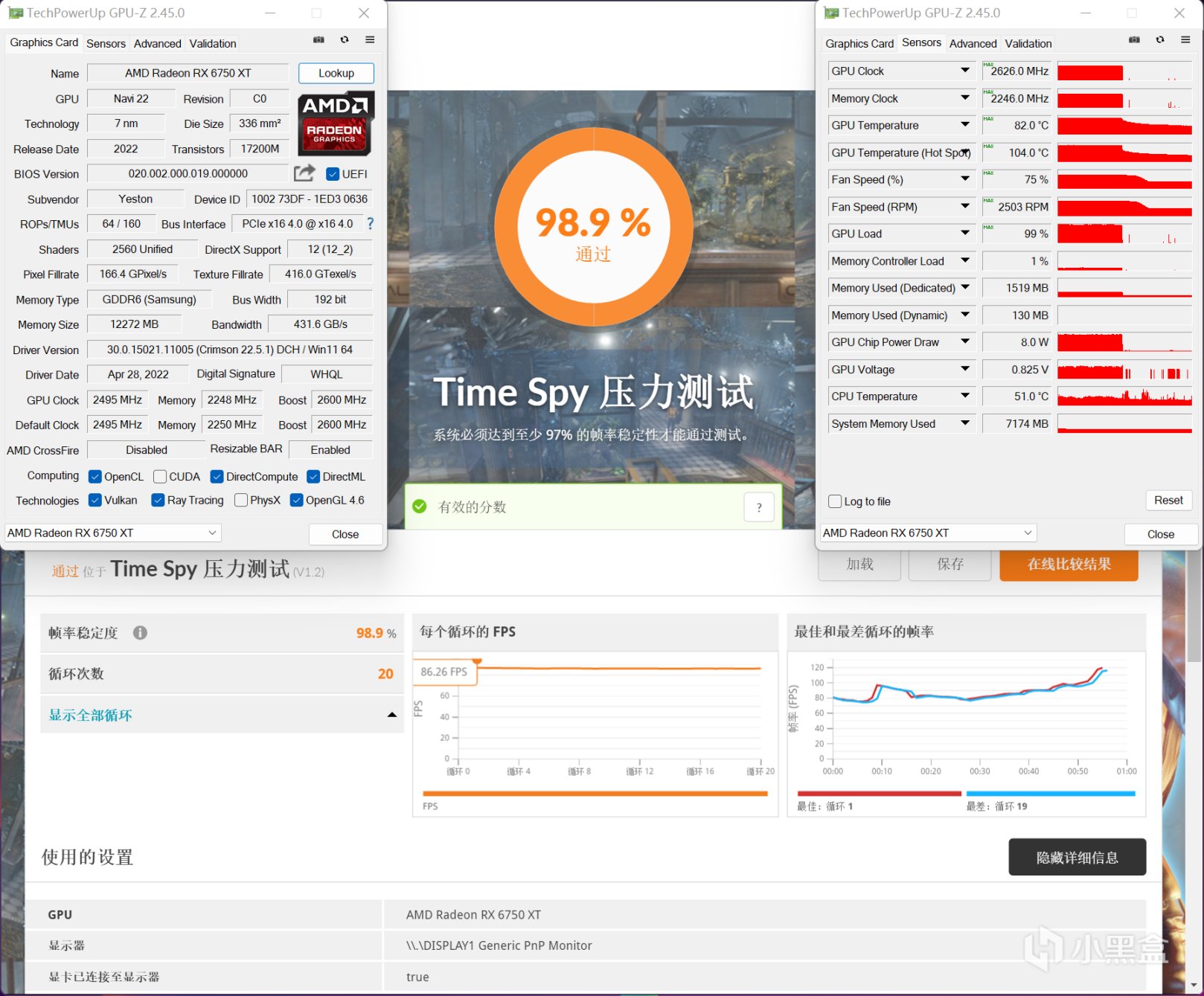The width and height of the screenshot is (1204, 996).
Task: Click the AMD Radeon Graphics logo
Action: pyautogui.click(x=336, y=123)
